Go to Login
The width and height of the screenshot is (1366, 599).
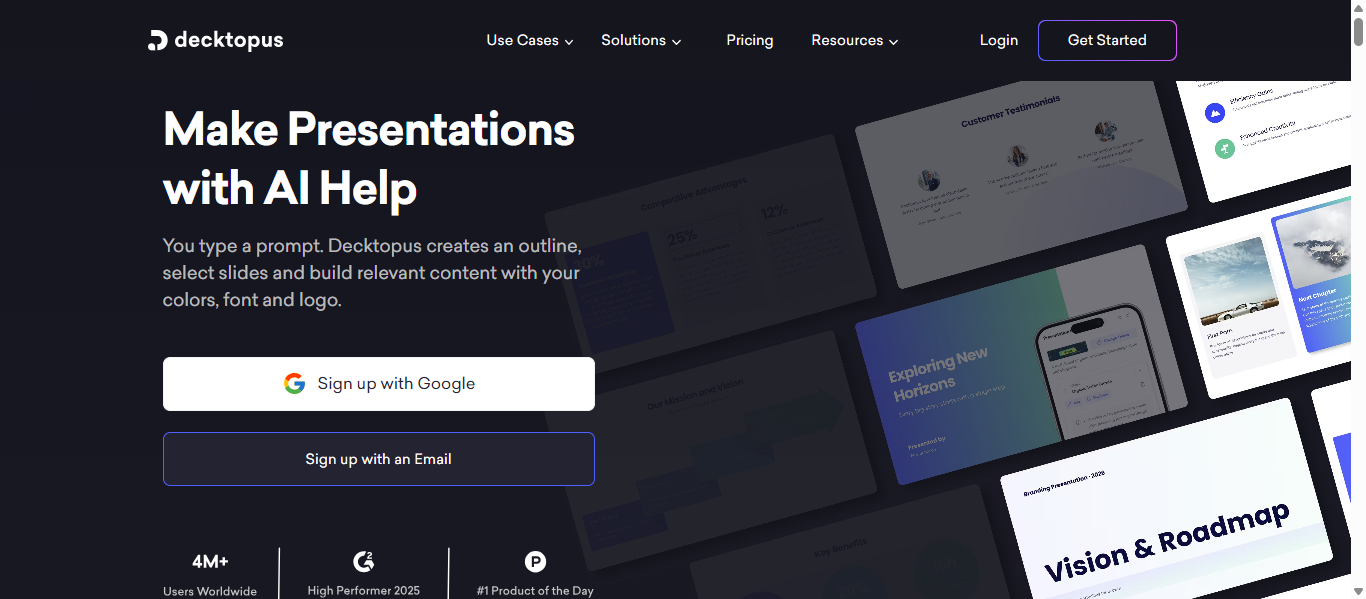click(x=998, y=41)
